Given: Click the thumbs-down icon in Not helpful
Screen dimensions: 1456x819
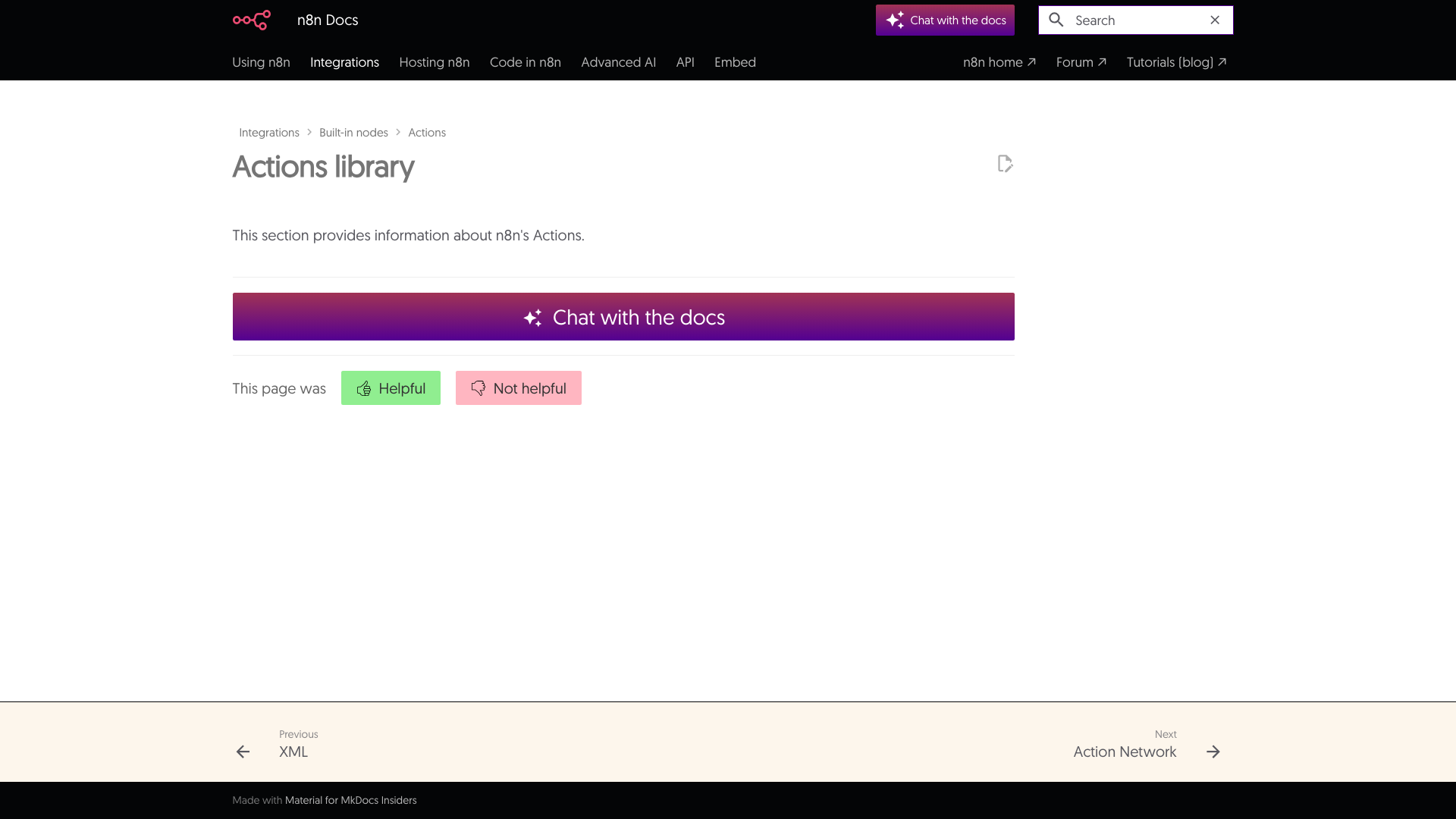Looking at the screenshot, I should [479, 388].
